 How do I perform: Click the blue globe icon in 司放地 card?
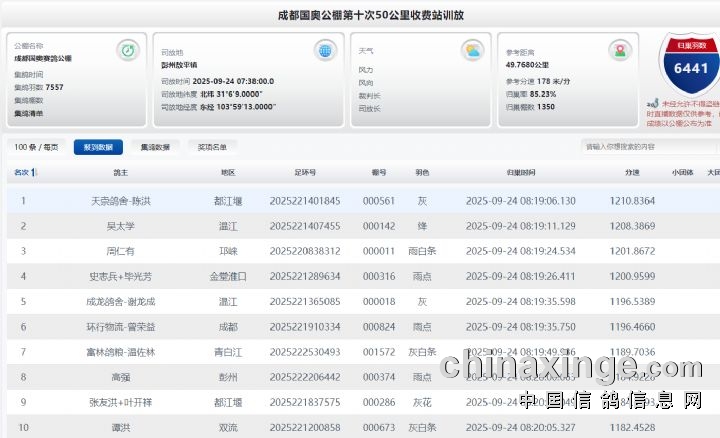(x=325, y=50)
